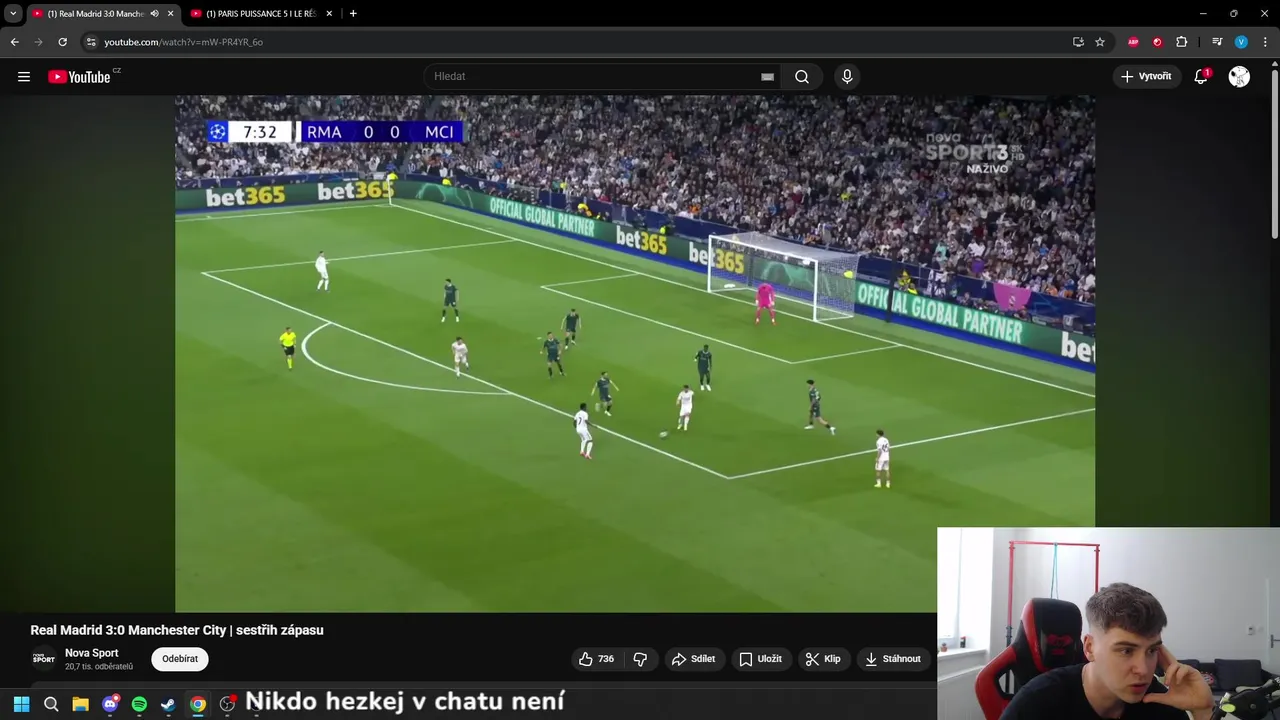
Task: Switch to the PARIS PUISSANCE tab
Action: click(262, 14)
